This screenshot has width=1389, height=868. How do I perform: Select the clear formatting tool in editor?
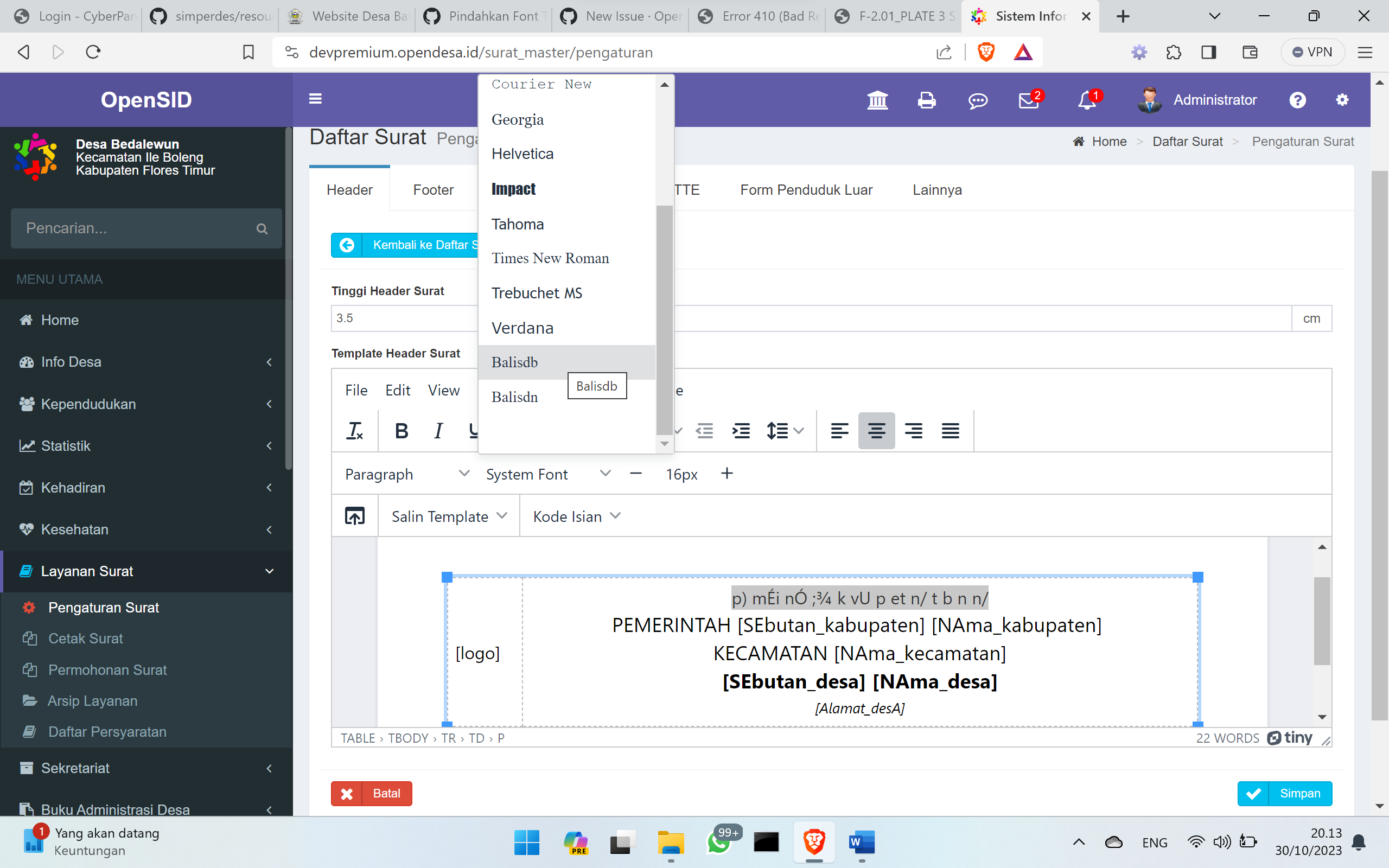click(355, 431)
